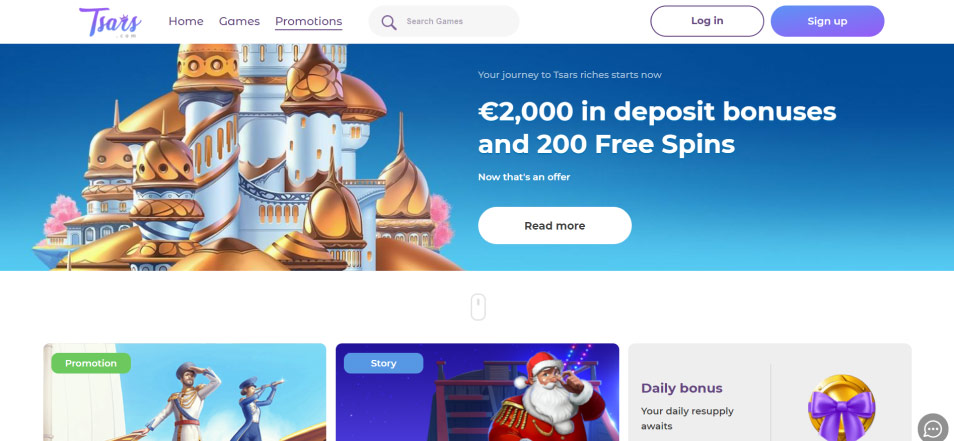Open the live chat bubble icon
954x441 pixels.
(933, 427)
